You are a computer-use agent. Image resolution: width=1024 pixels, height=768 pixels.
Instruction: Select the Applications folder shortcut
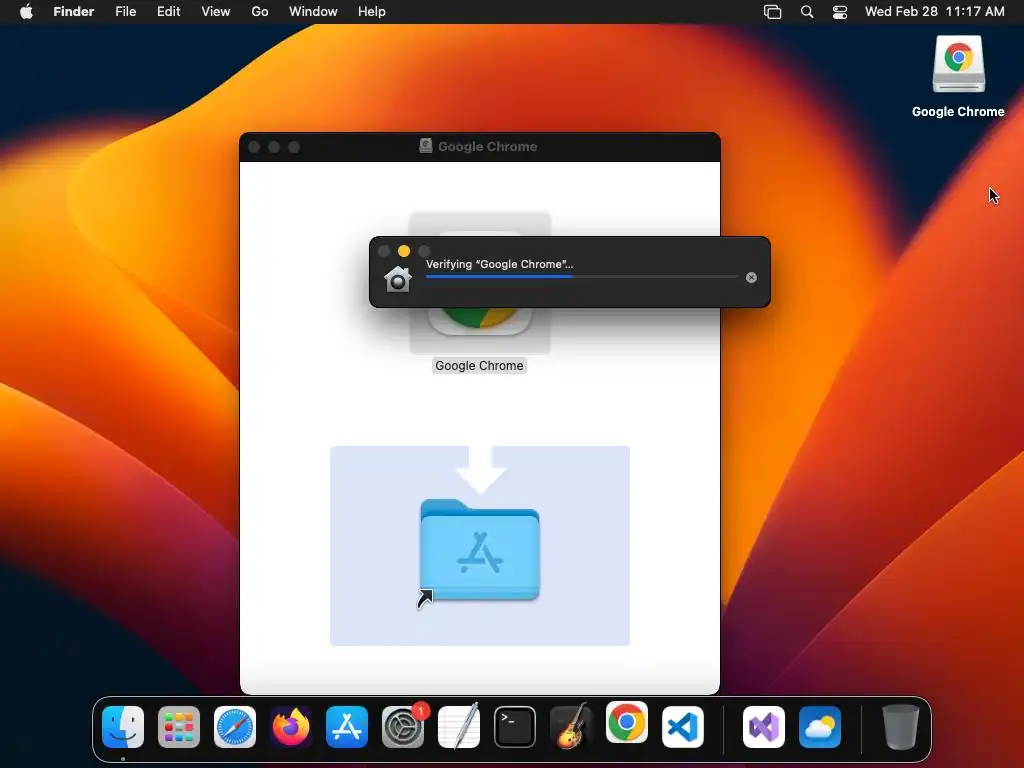tap(480, 551)
